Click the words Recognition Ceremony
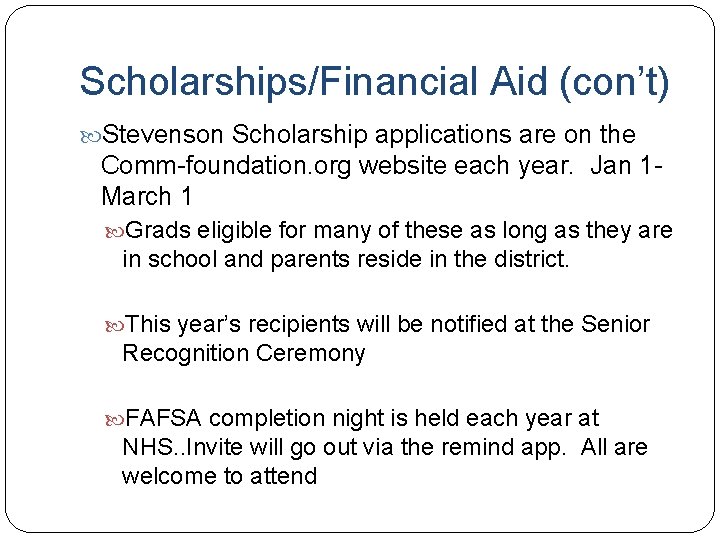The width and height of the screenshot is (720, 540). coord(243,353)
